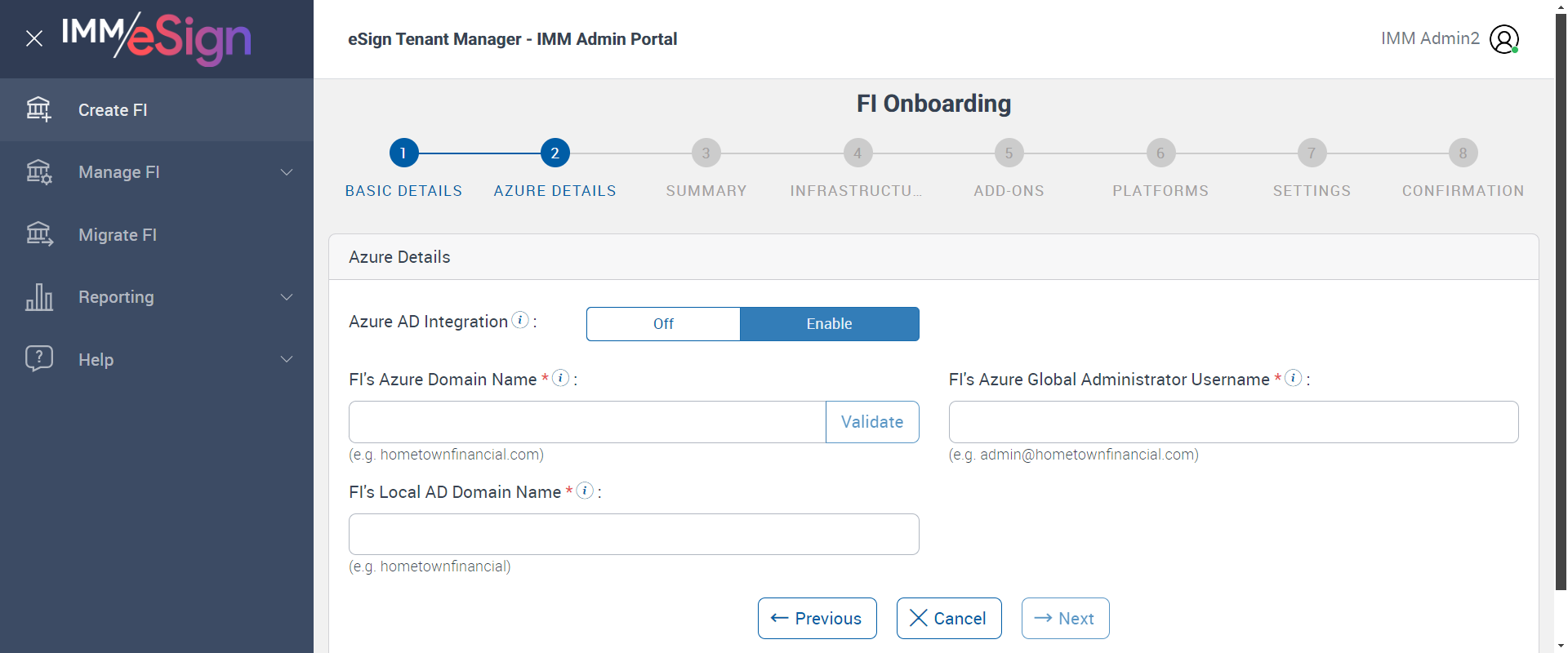Click the Help question mark icon
1568x653 pixels.
coord(38,358)
